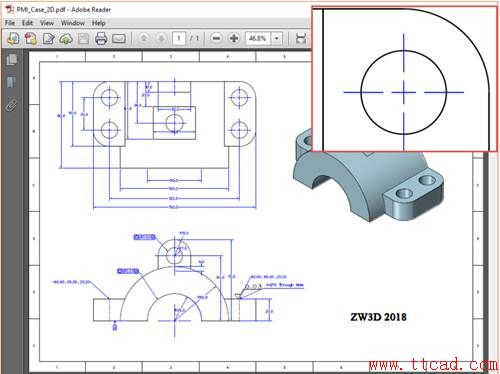Go to previous page arrow
Screen dimensions: 500x374
(144, 38)
